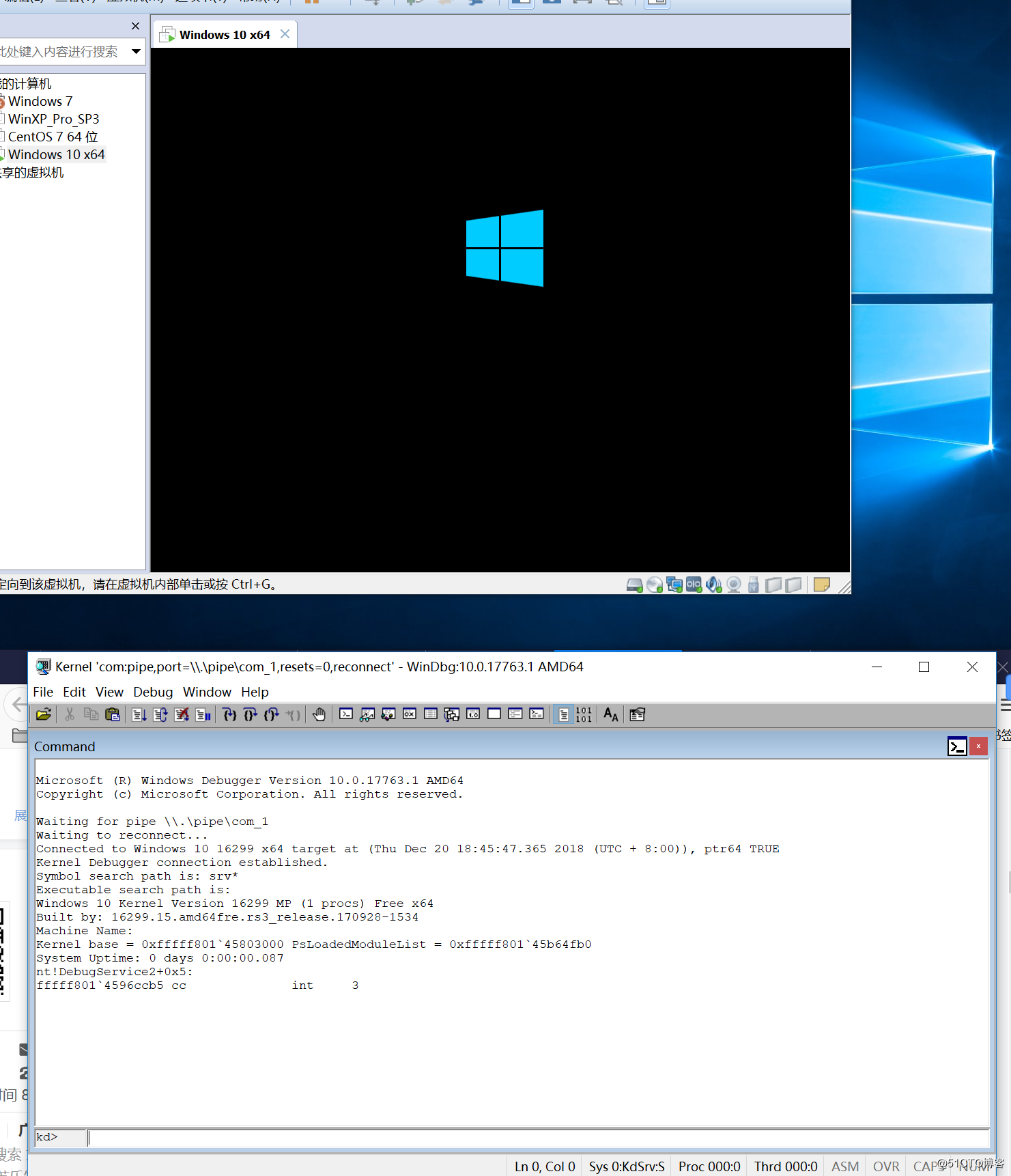Click the VMware message log note icon
The height and width of the screenshot is (1176, 1011).
click(x=822, y=585)
